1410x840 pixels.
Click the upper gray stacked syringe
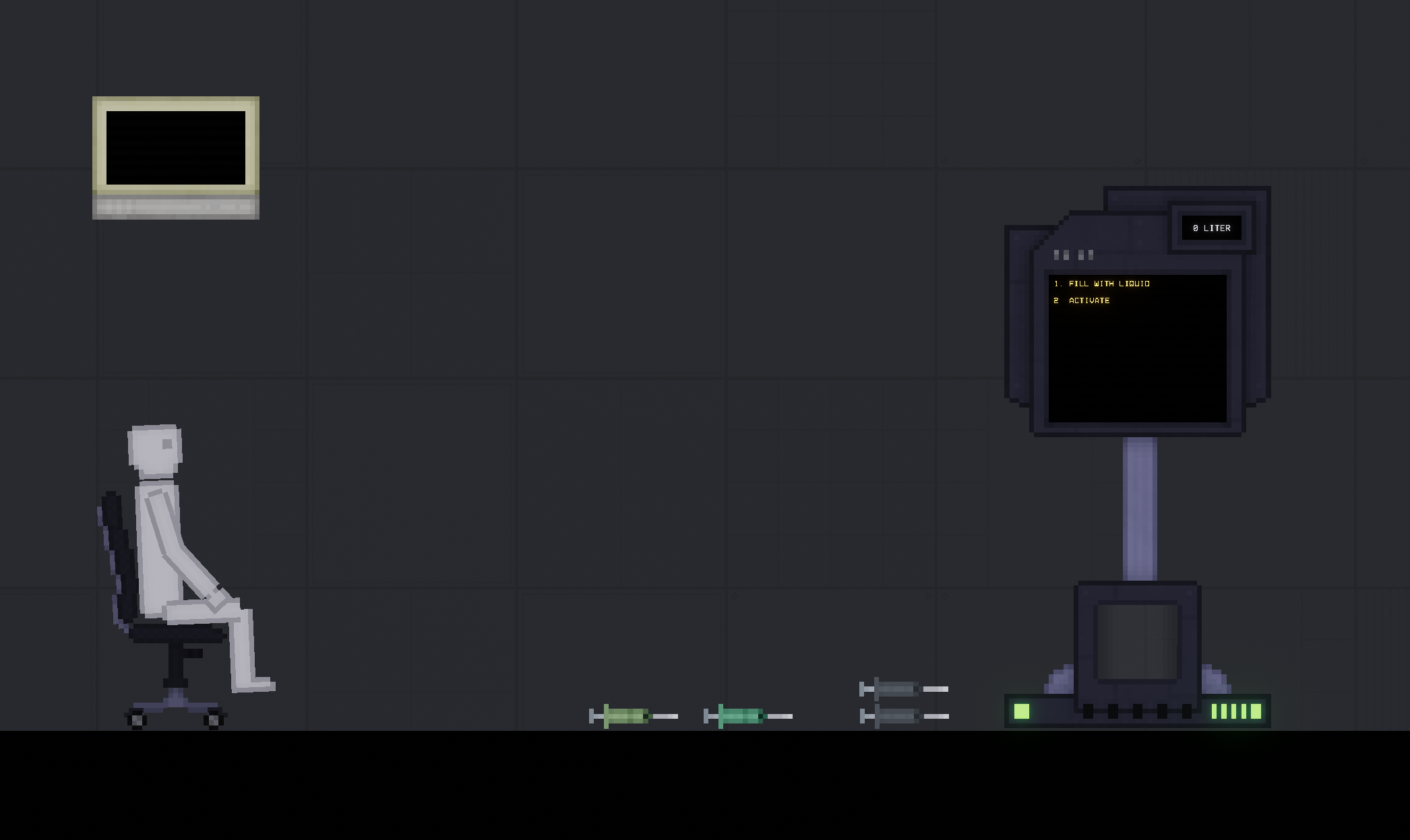point(896,688)
